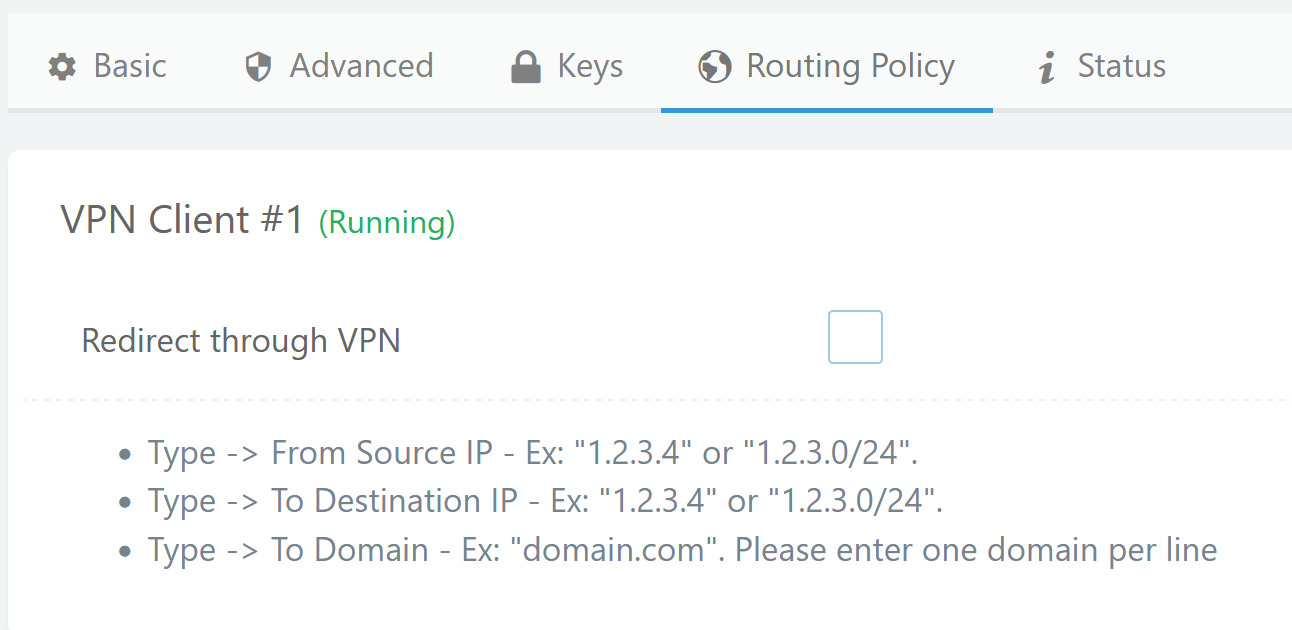Click the shield icon on Advanced tab
Image resolution: width=1292 pixels, height=630 pixels.
click(x=258, y=68)
